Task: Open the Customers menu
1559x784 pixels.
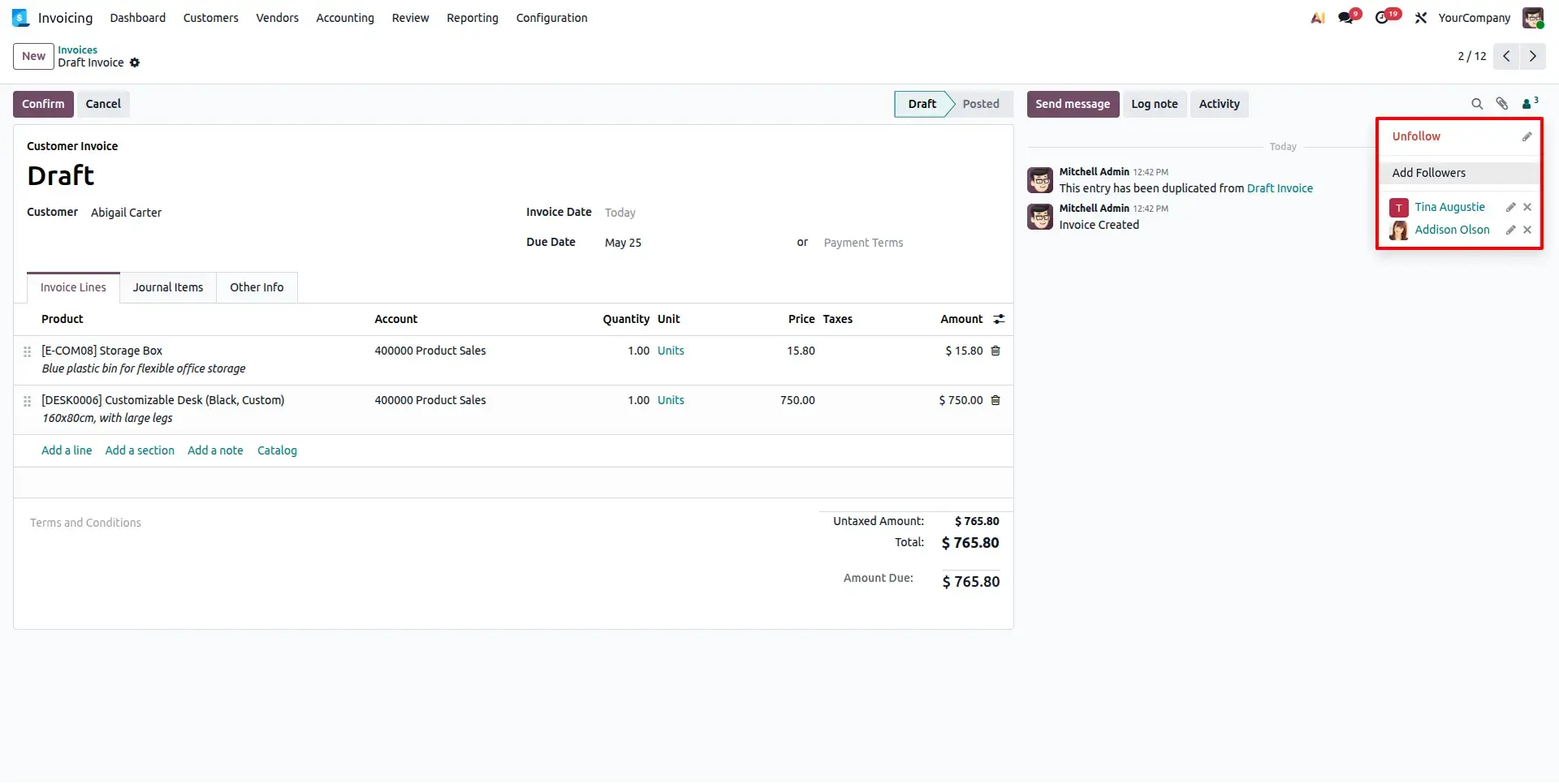Action: [x=211, y=18]
